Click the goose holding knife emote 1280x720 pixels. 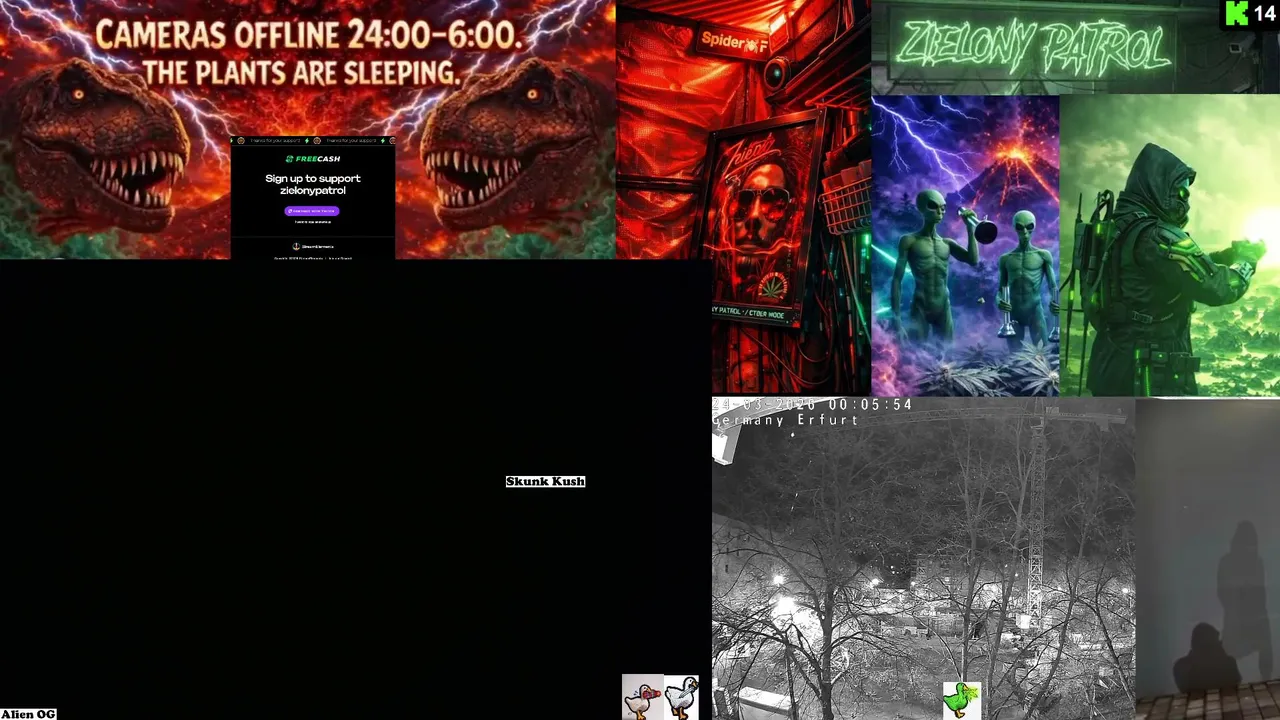(x=682, y=697)
